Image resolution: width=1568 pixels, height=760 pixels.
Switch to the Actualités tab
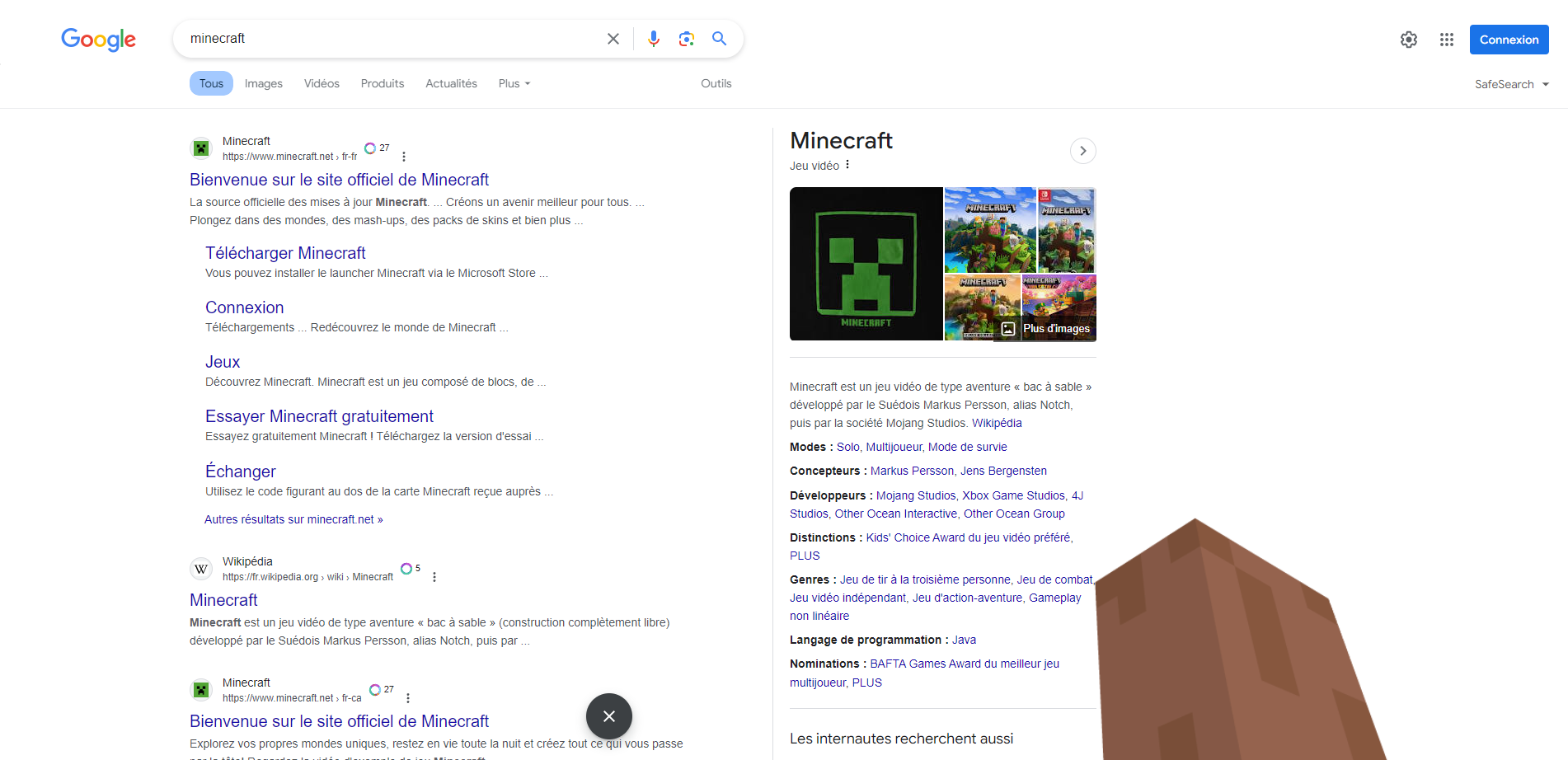[x=451, y=83]
